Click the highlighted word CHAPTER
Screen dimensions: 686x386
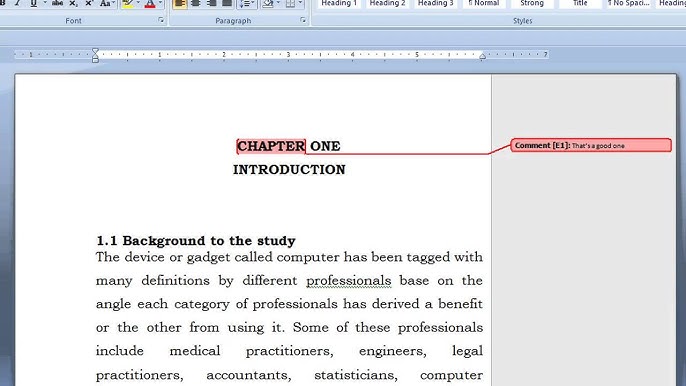(x=271, y=146)
